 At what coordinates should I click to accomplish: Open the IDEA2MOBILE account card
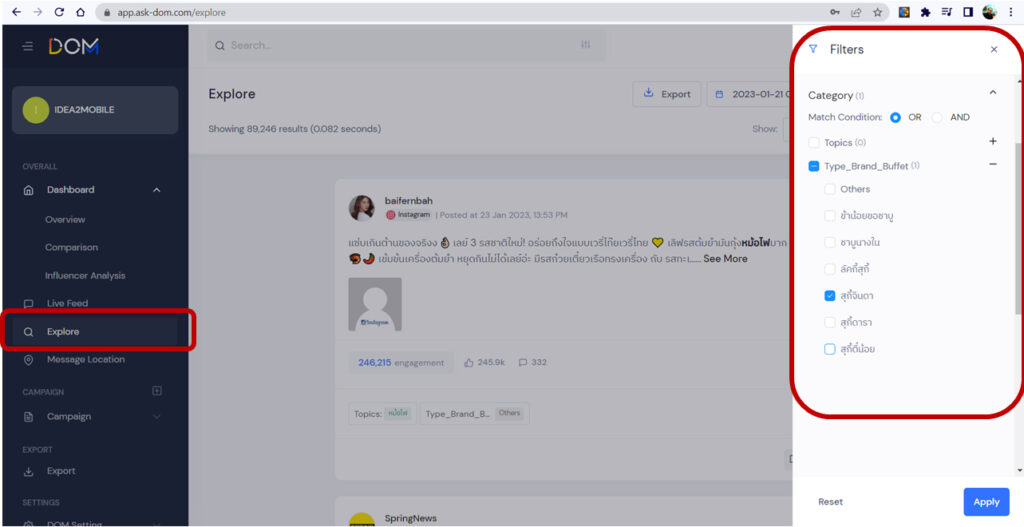click(x=95, y=110)
